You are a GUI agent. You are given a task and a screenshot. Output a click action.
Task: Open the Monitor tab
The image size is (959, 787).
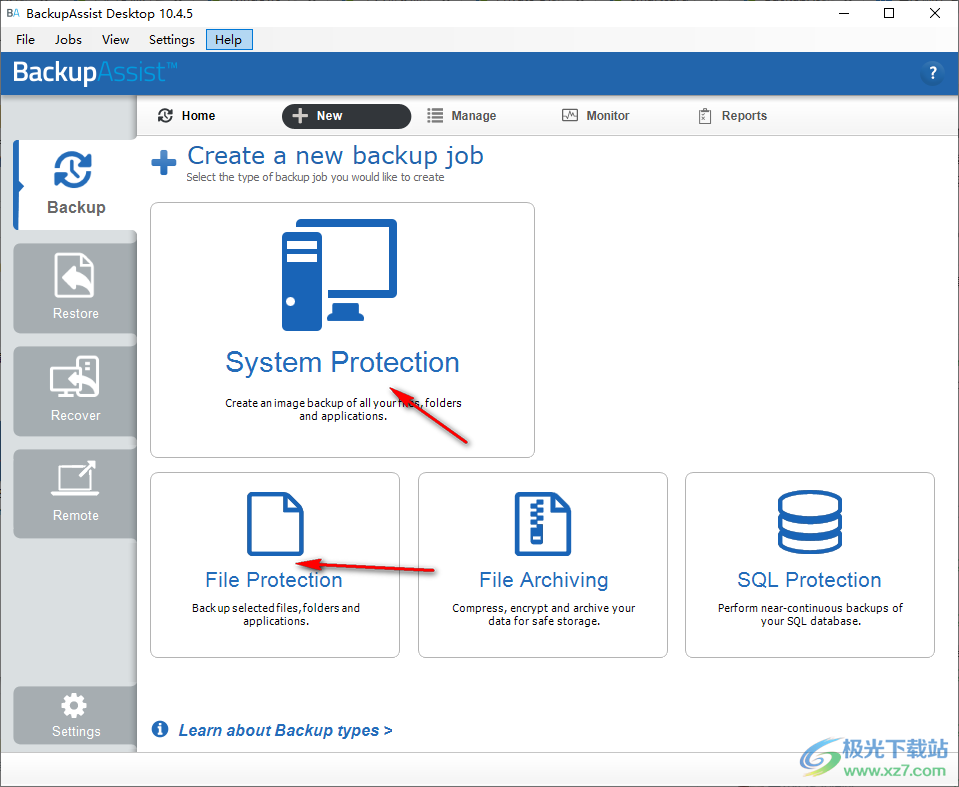(596, 116)
